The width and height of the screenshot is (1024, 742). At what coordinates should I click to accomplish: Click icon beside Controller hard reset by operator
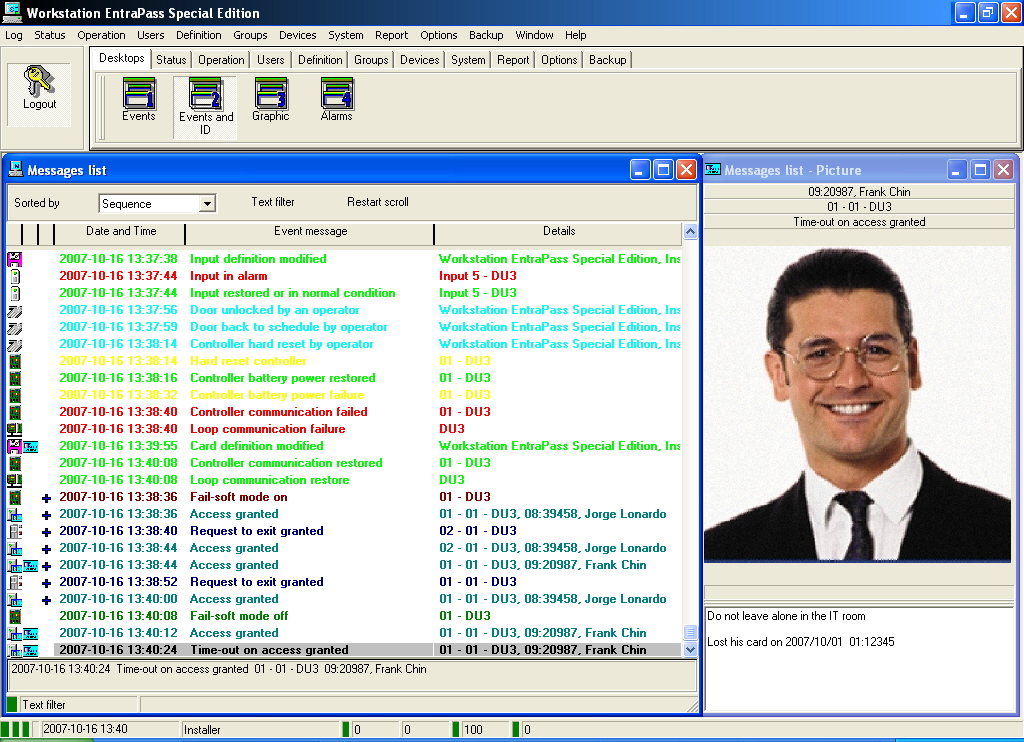pos(14,344)
